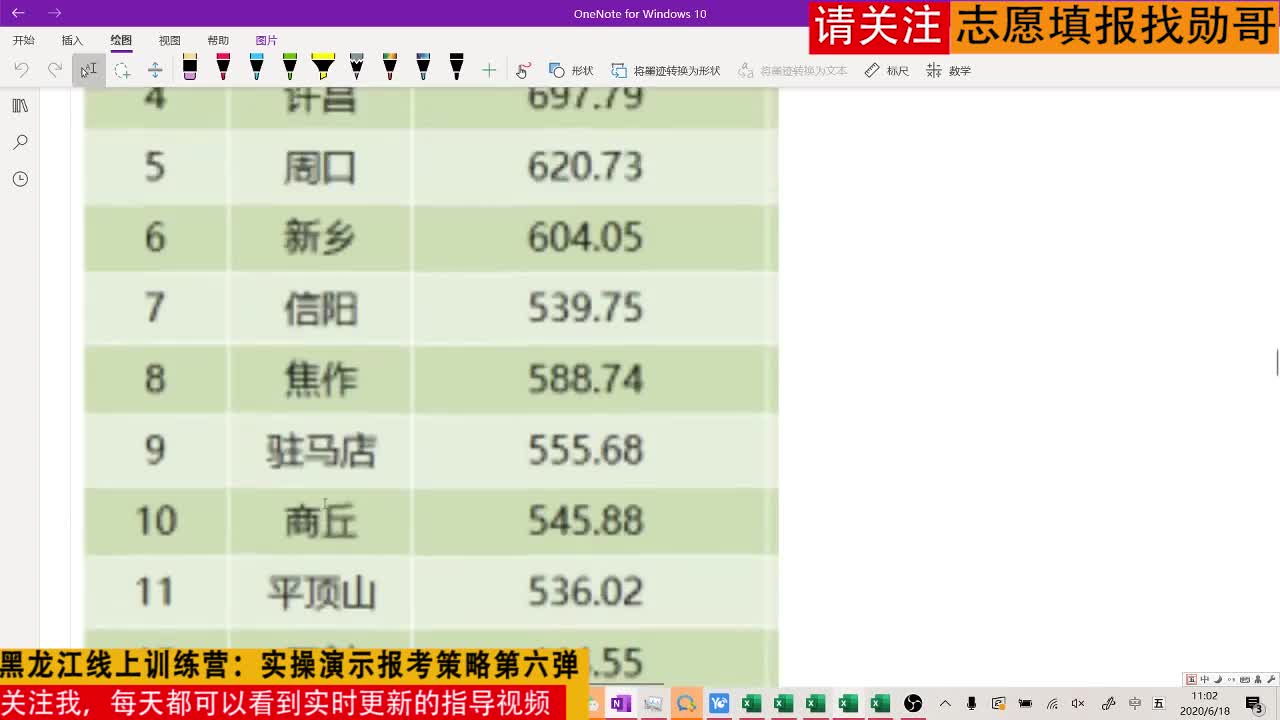The height and width of the screenshot is (720, 1280).
Task: Pick the eraser tool
Action: (189, 67)
